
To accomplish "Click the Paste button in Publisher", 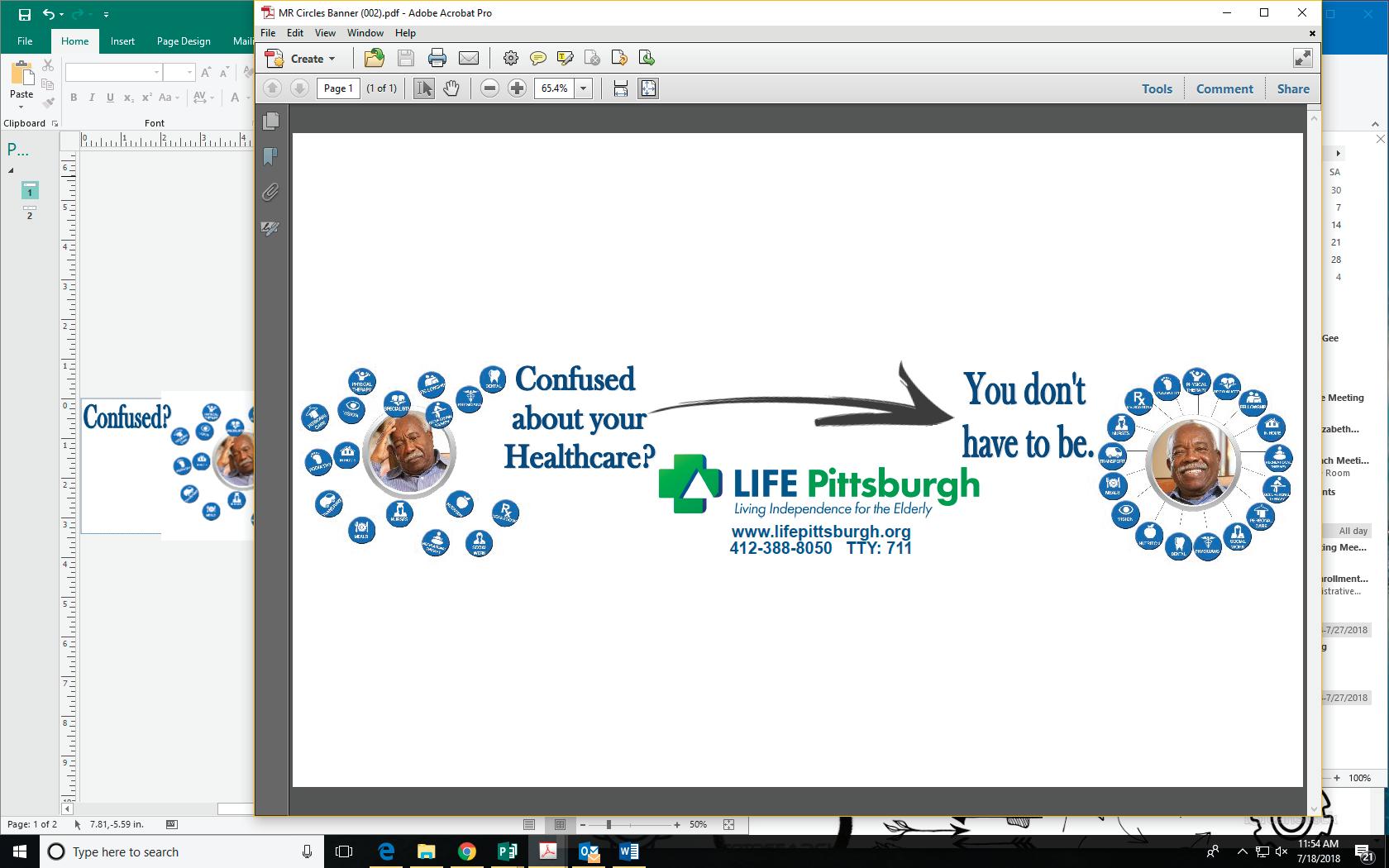I will coord(21,79).
